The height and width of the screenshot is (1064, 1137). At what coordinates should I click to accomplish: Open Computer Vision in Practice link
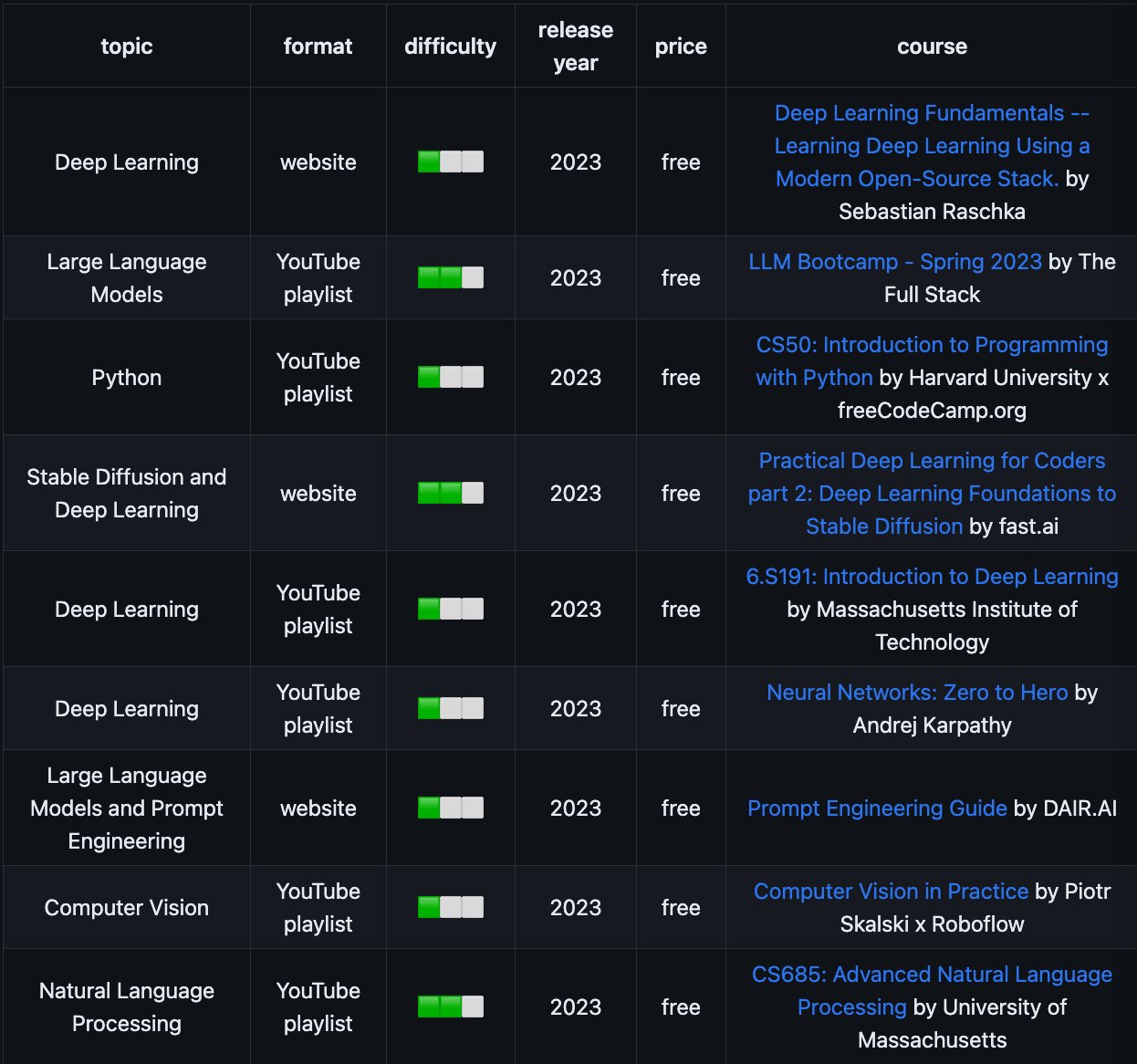click(891, 892)
